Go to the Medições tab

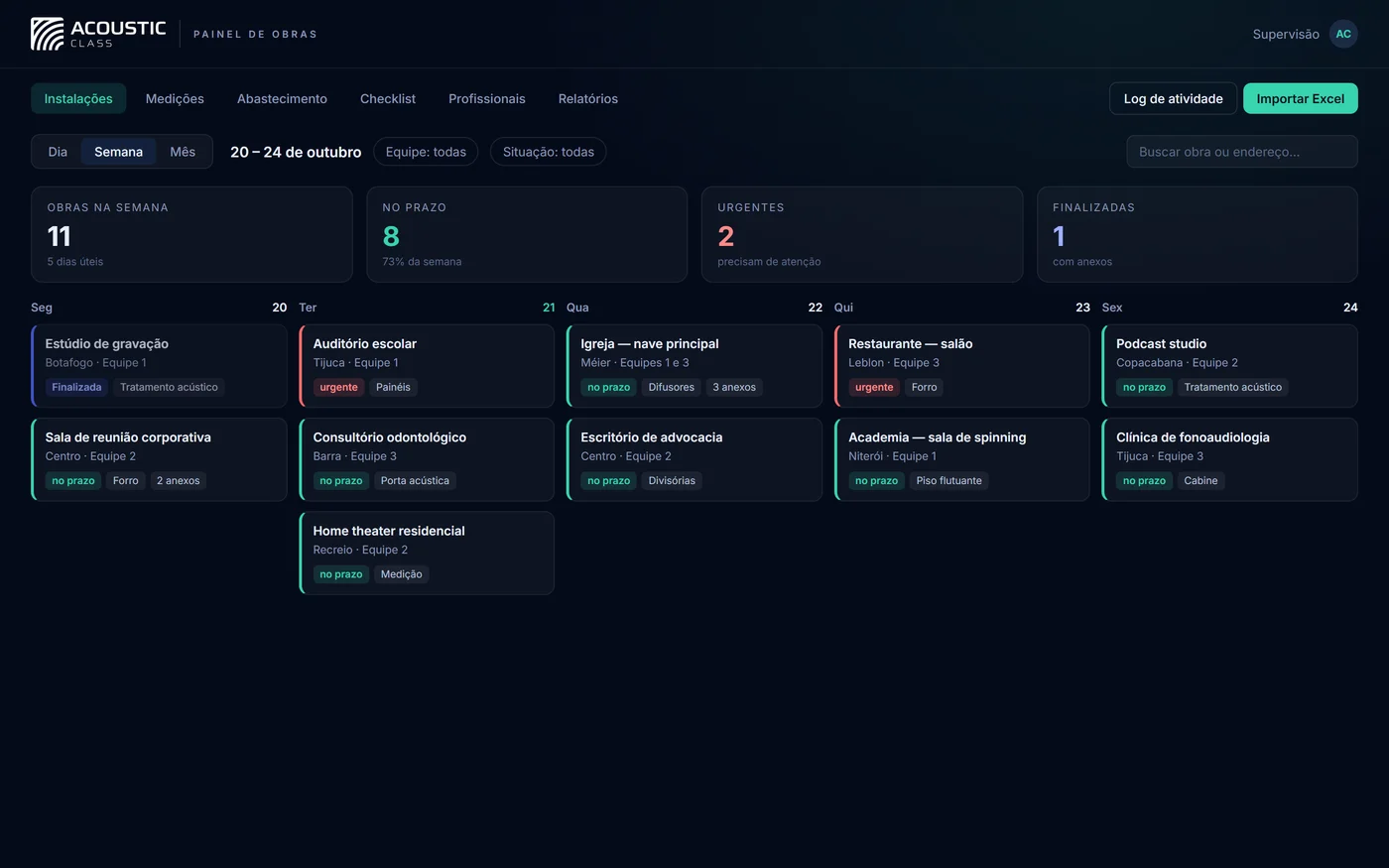tap(175, 99)
